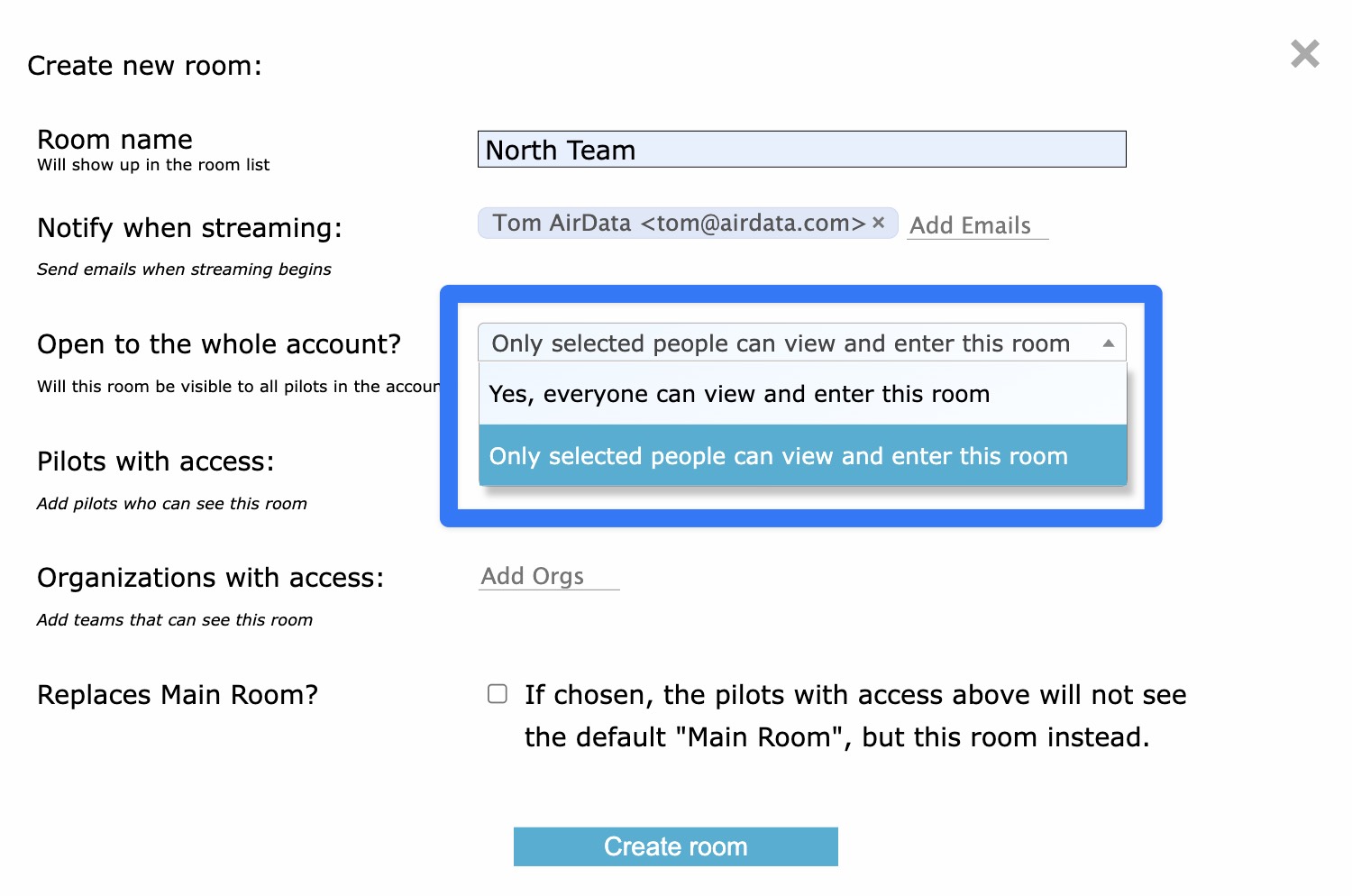Remove Tom AirData email chip

coord(879,222)
